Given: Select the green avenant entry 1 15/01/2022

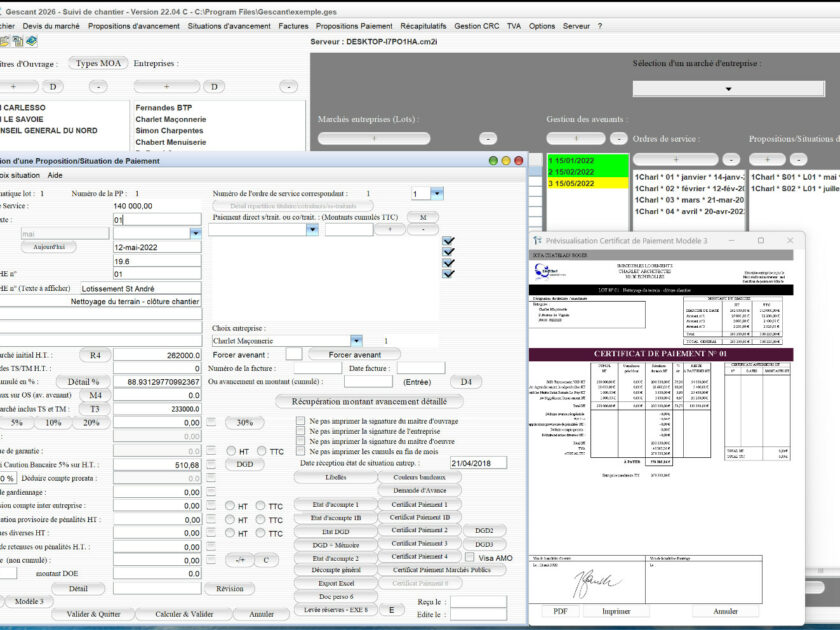Looking at the screenshot, I should pos(588,160).
